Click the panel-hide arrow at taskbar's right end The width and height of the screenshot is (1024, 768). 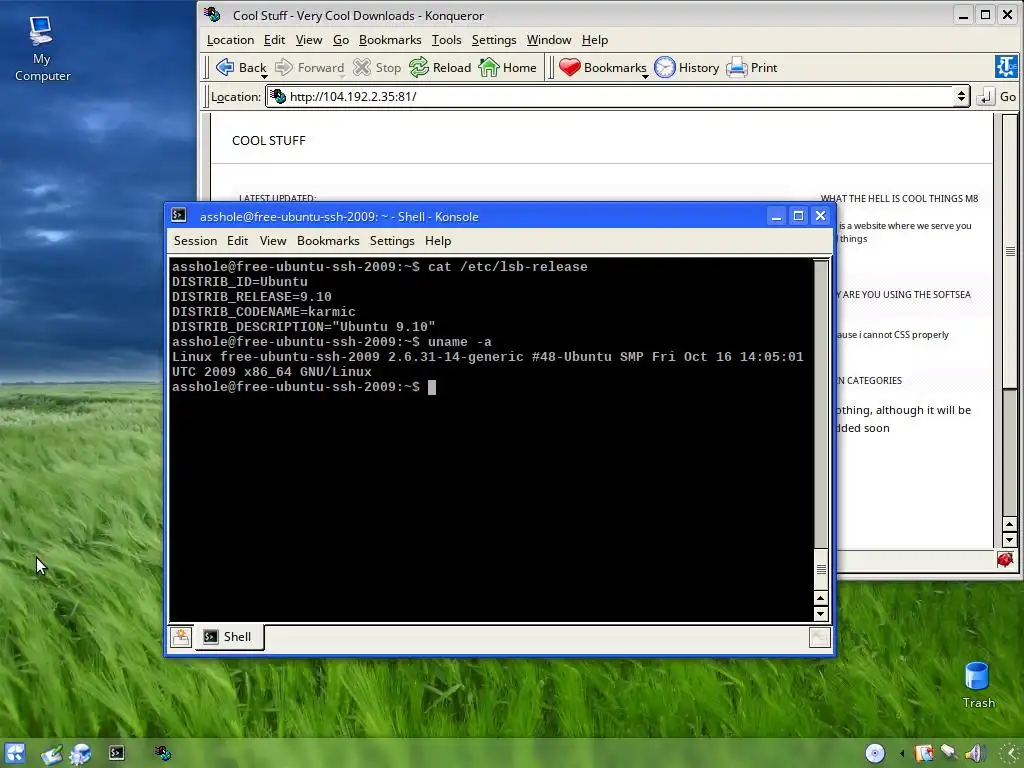tap(1011, 754)
